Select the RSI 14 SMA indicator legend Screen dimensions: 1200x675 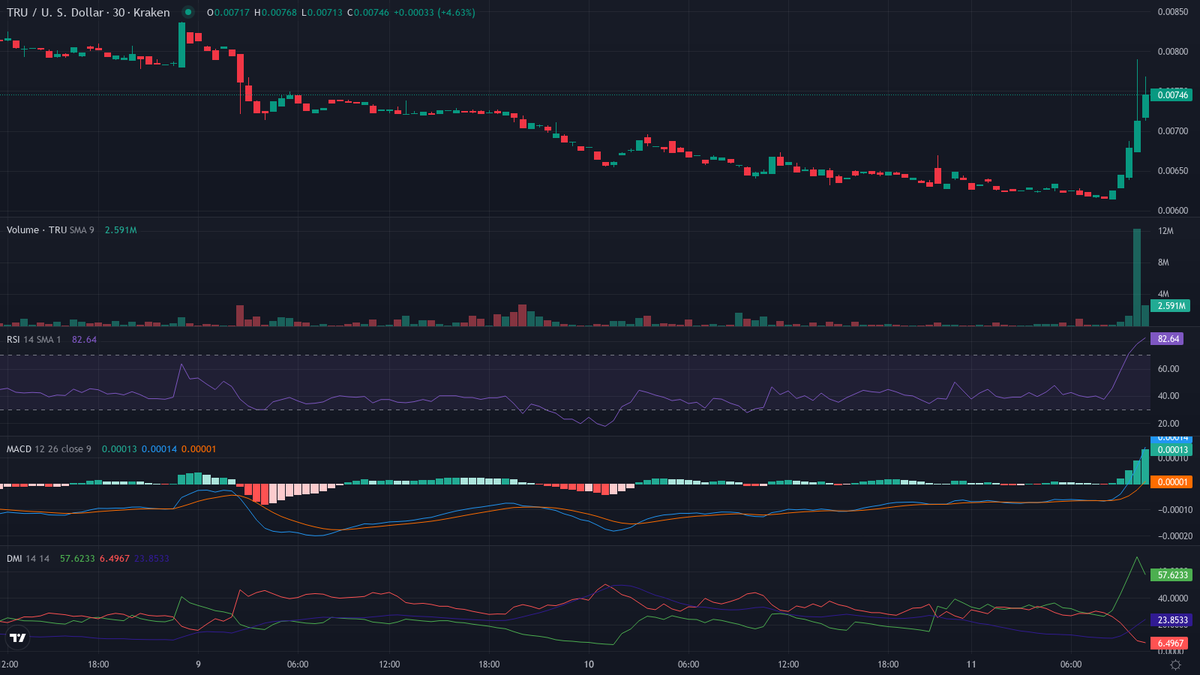[x=34, y=339]
